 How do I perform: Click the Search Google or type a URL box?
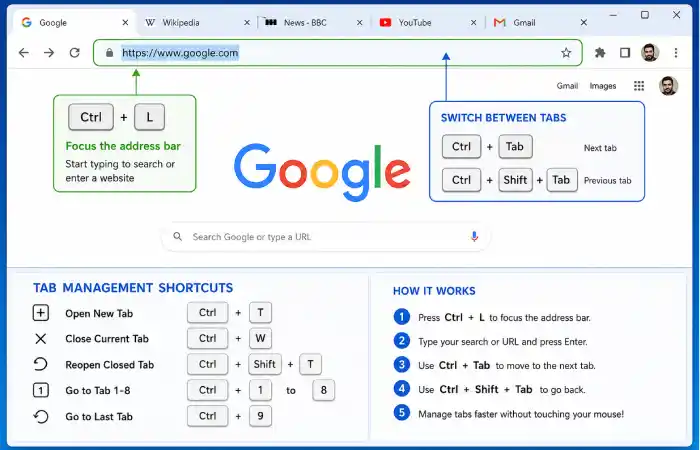tap(326, 237)
